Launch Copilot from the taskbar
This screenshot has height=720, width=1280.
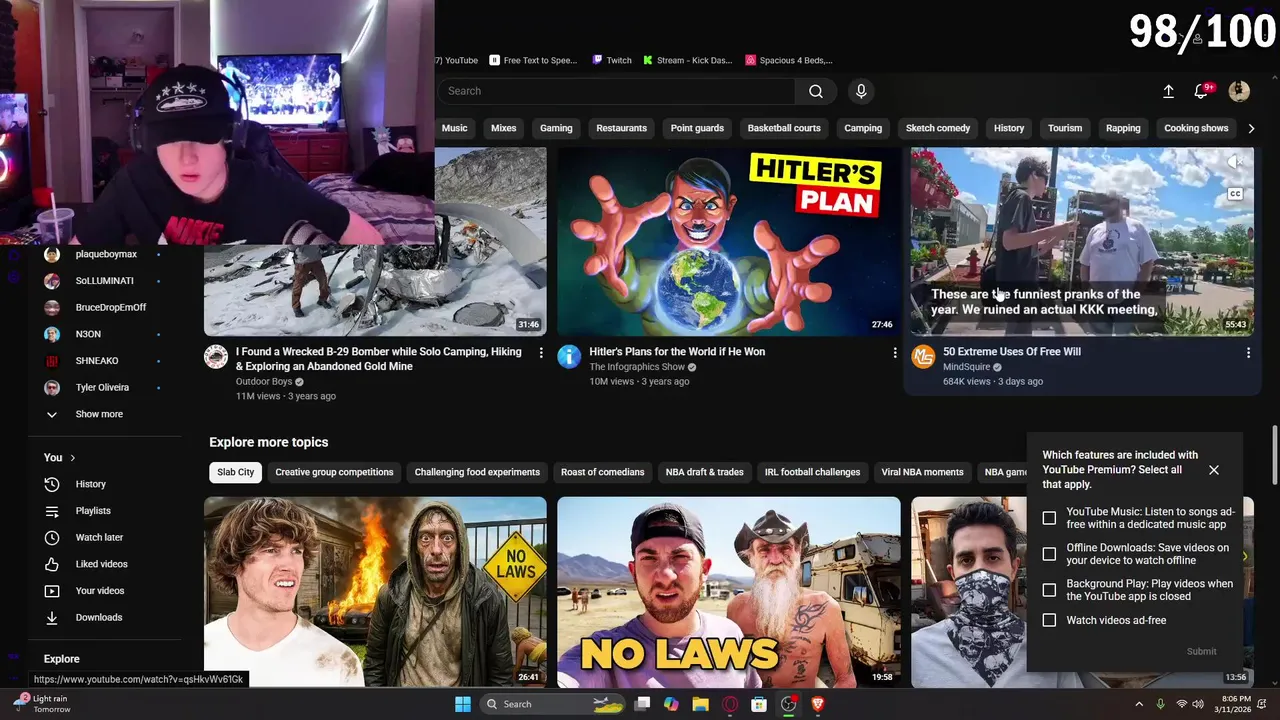pos(671,704)
